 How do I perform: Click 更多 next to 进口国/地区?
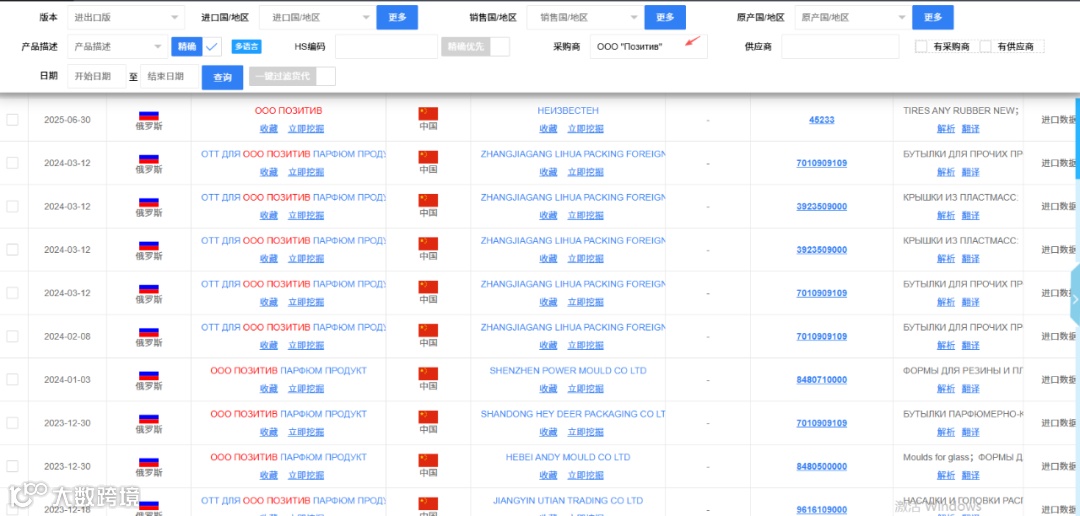click(x=397, y=17)
